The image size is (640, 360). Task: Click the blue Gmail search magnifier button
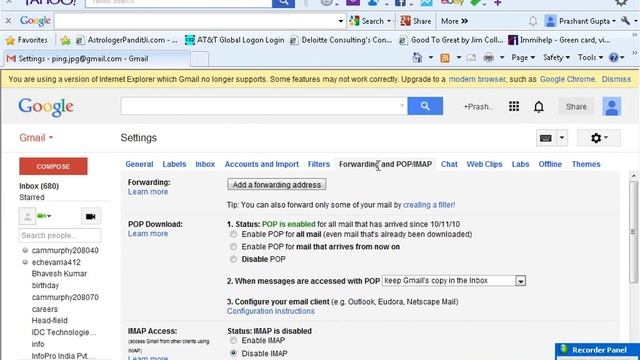tap(425, 106)
